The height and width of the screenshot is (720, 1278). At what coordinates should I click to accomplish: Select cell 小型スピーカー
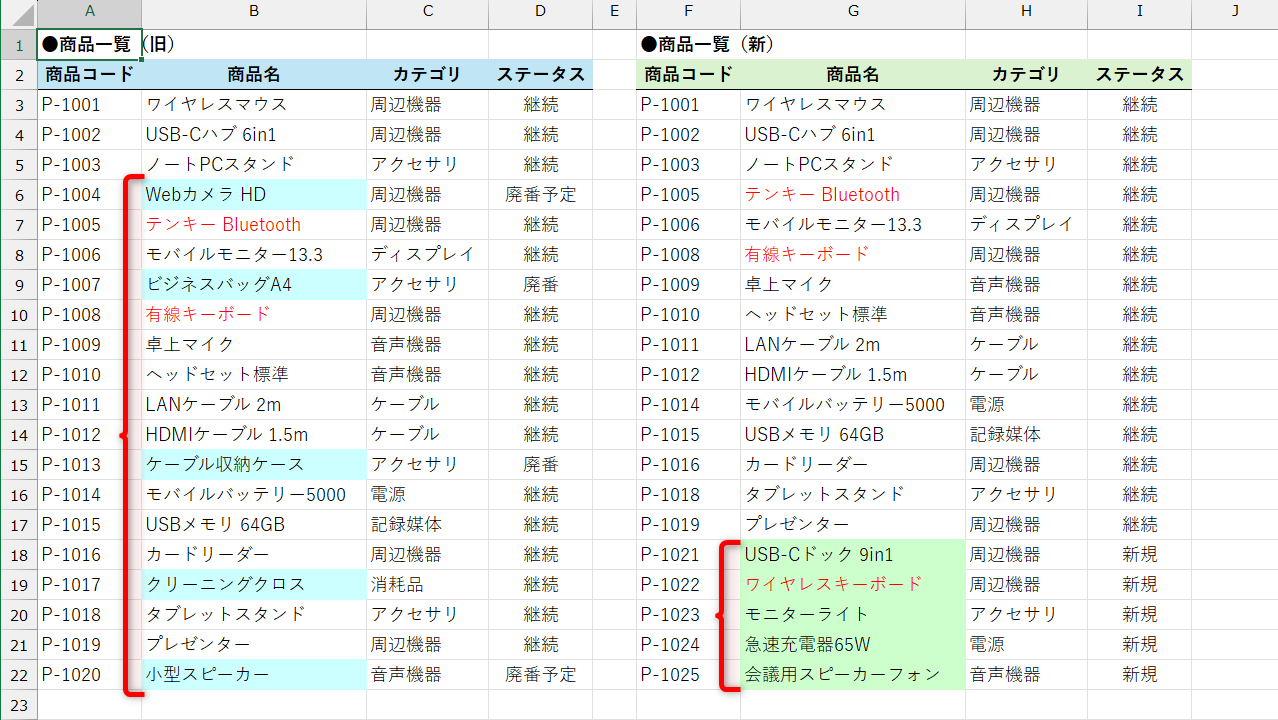(254, 675)
